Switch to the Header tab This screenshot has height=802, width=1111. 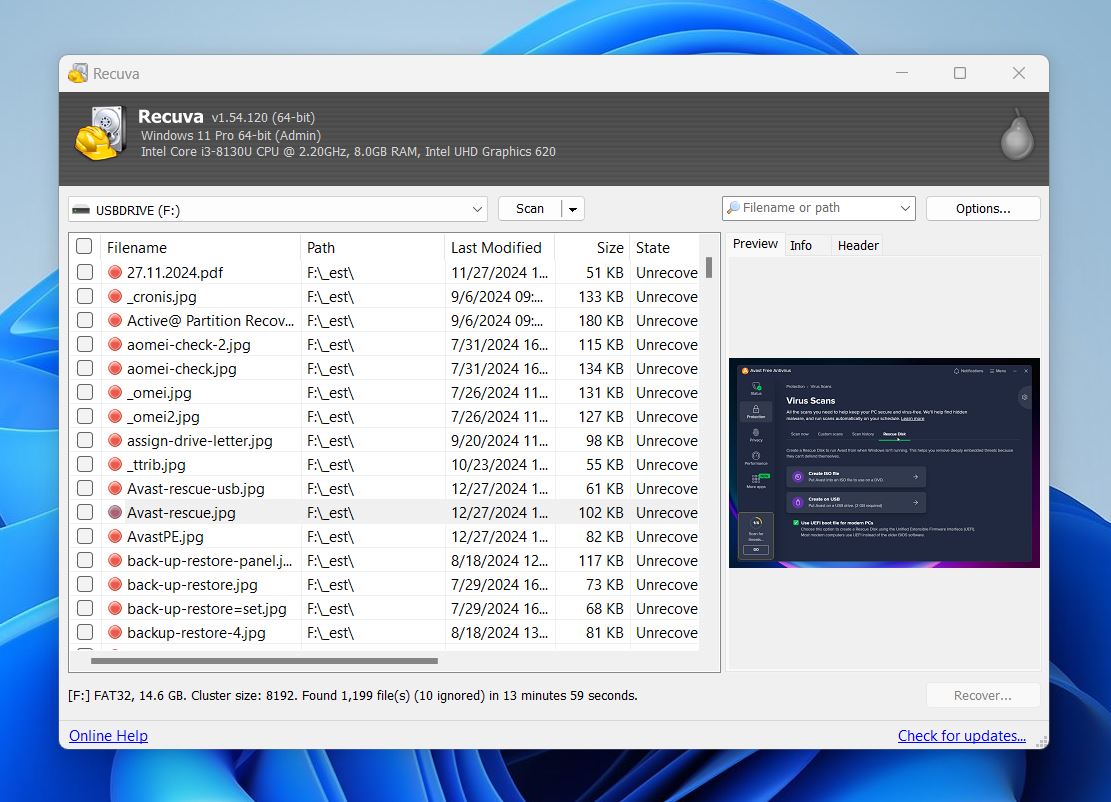point(857,244)
